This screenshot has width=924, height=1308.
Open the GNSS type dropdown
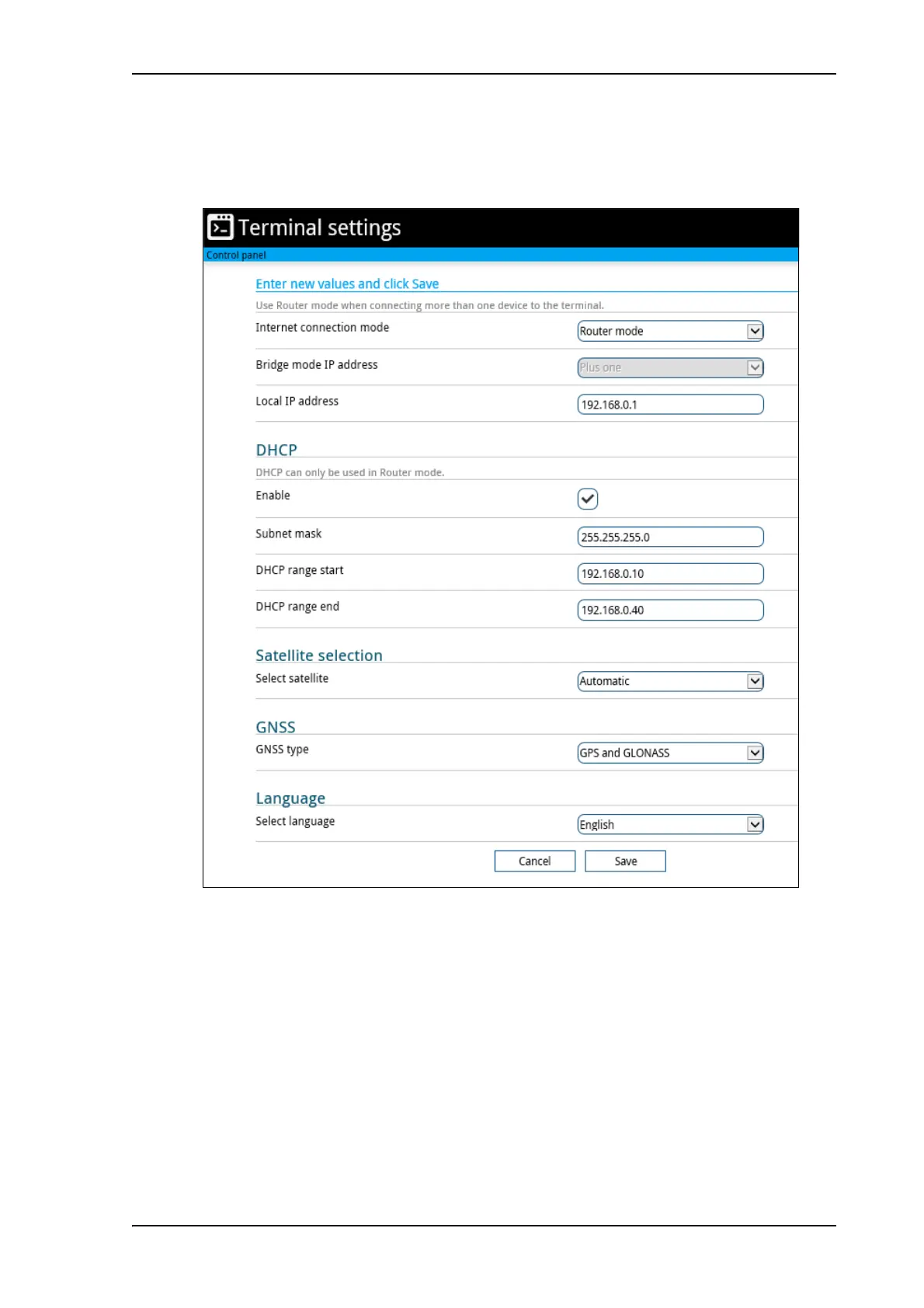click(x=670, y=753)
